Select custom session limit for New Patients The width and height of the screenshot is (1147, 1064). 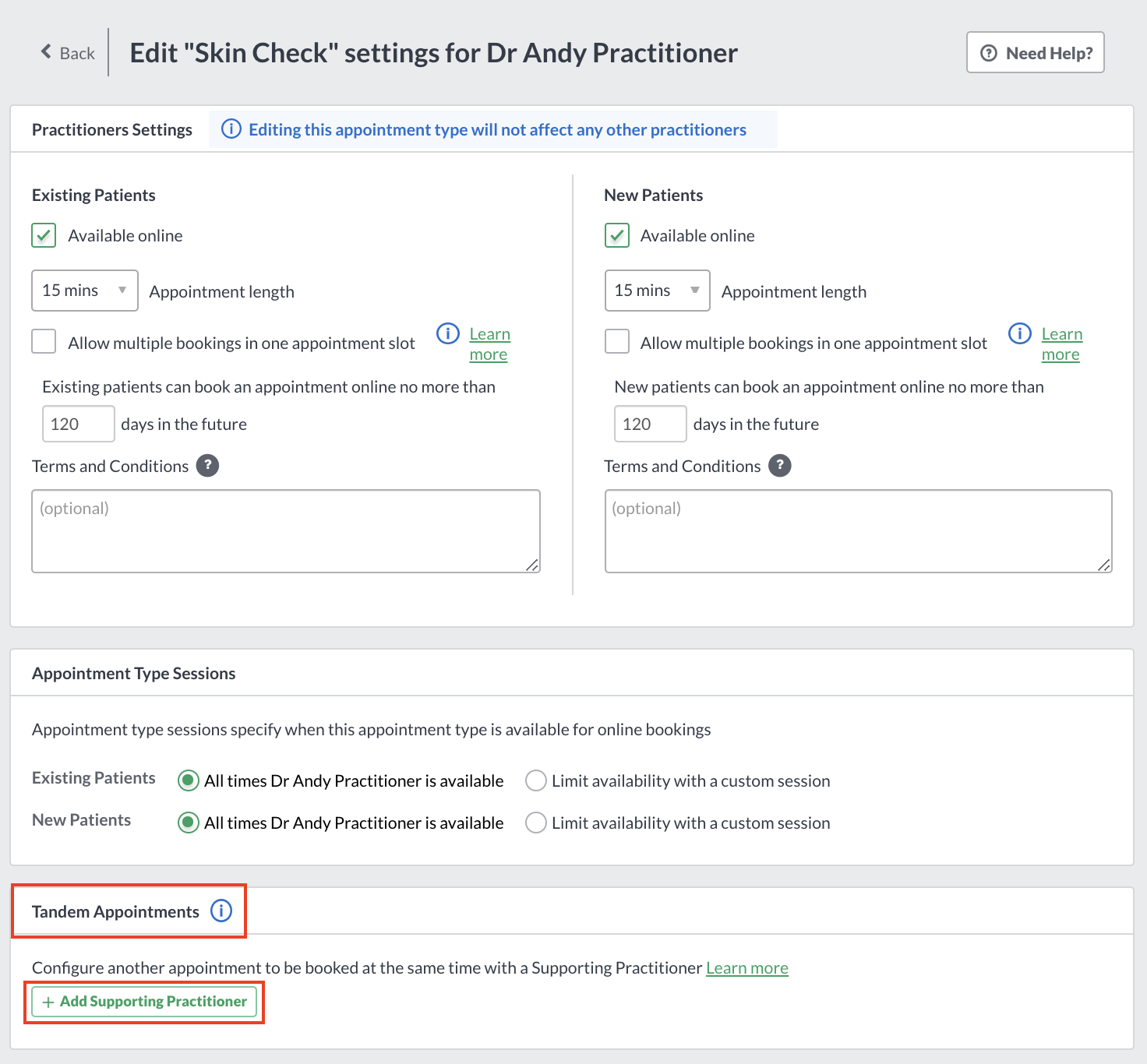tap(536, 823)
